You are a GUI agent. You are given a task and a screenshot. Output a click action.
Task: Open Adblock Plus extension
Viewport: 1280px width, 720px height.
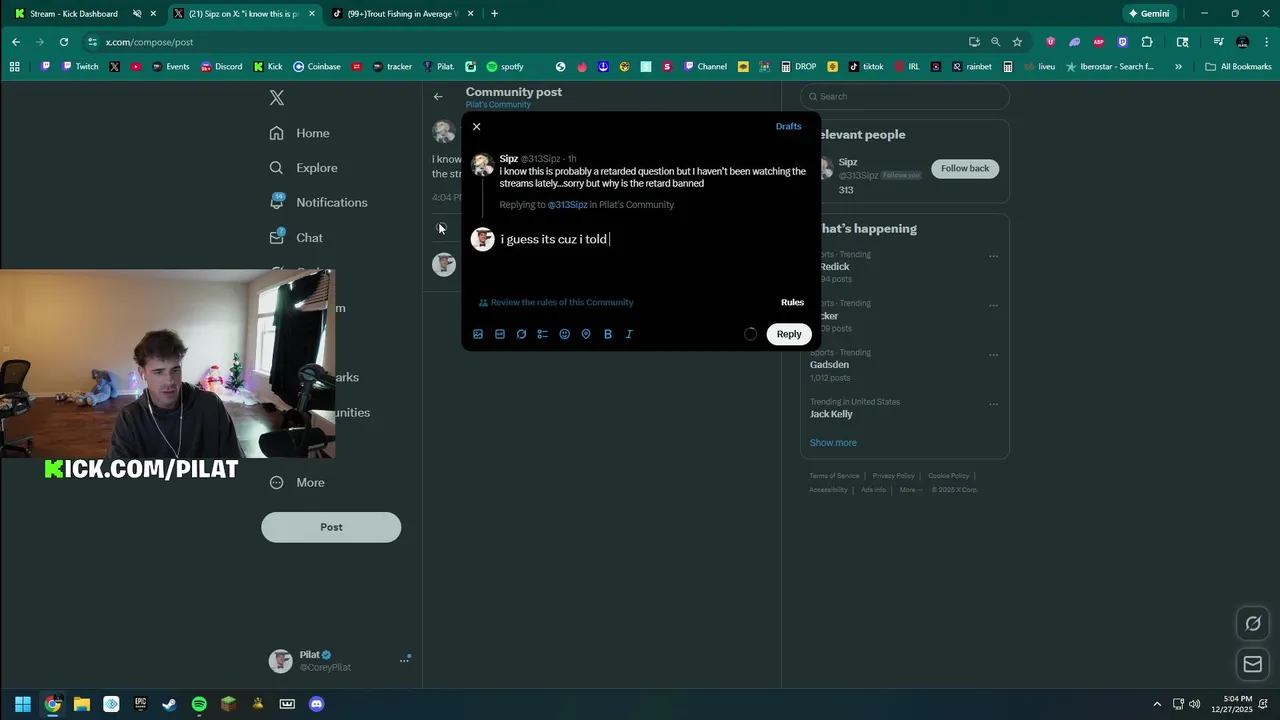[1099, 42]
